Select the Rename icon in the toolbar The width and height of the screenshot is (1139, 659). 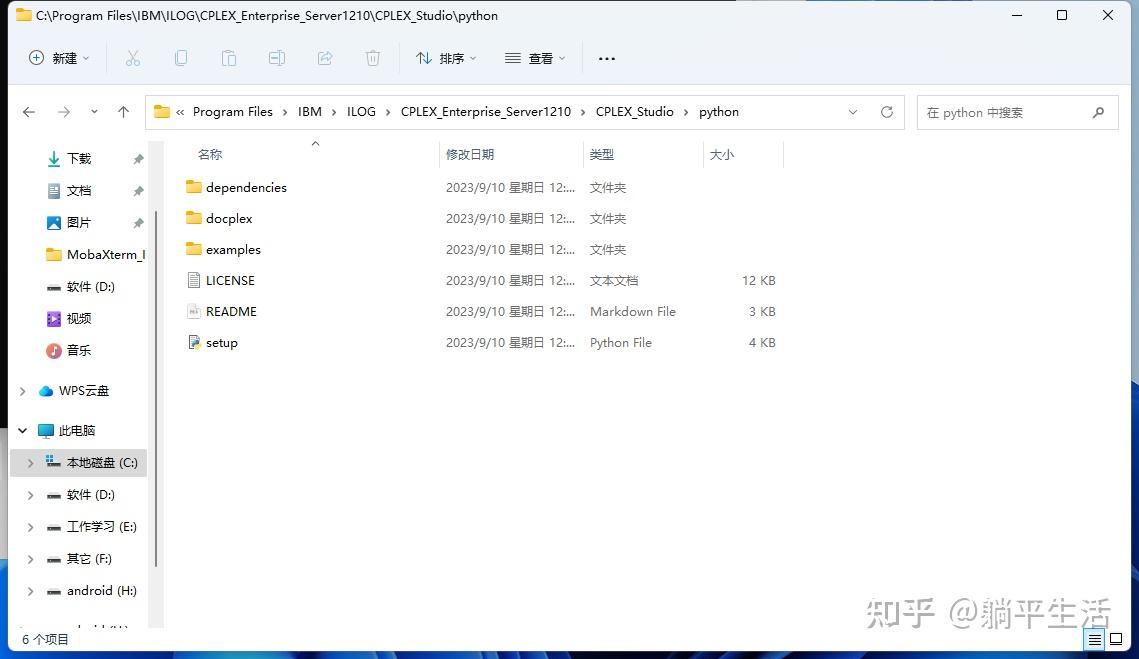(x=277, y=58)
